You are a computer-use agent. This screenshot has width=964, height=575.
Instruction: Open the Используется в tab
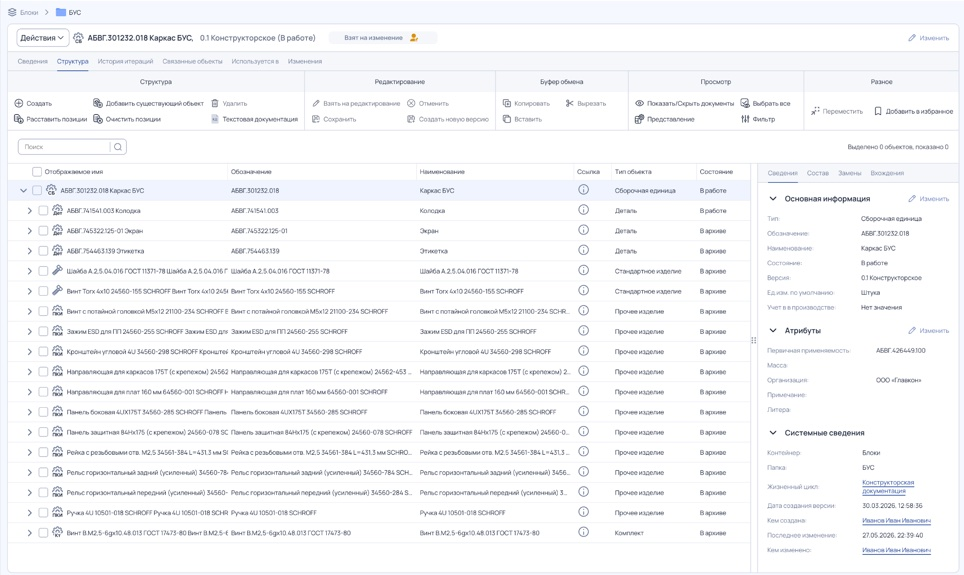(x=255, y=61)
